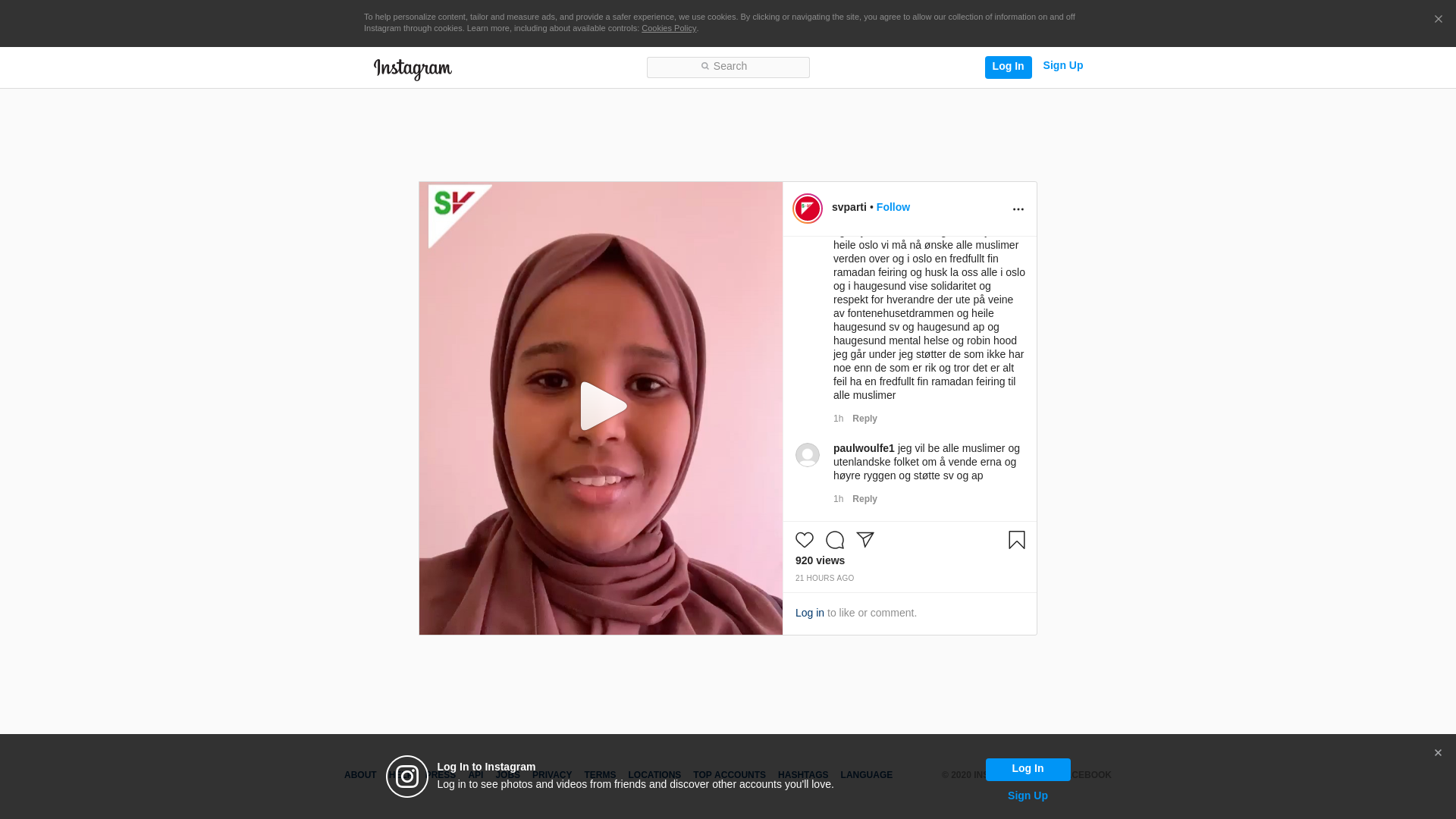The width and height of the screenshot is (1456, 819).
Task: Like the post with heart icon
Action: click(x=805, y=540)
